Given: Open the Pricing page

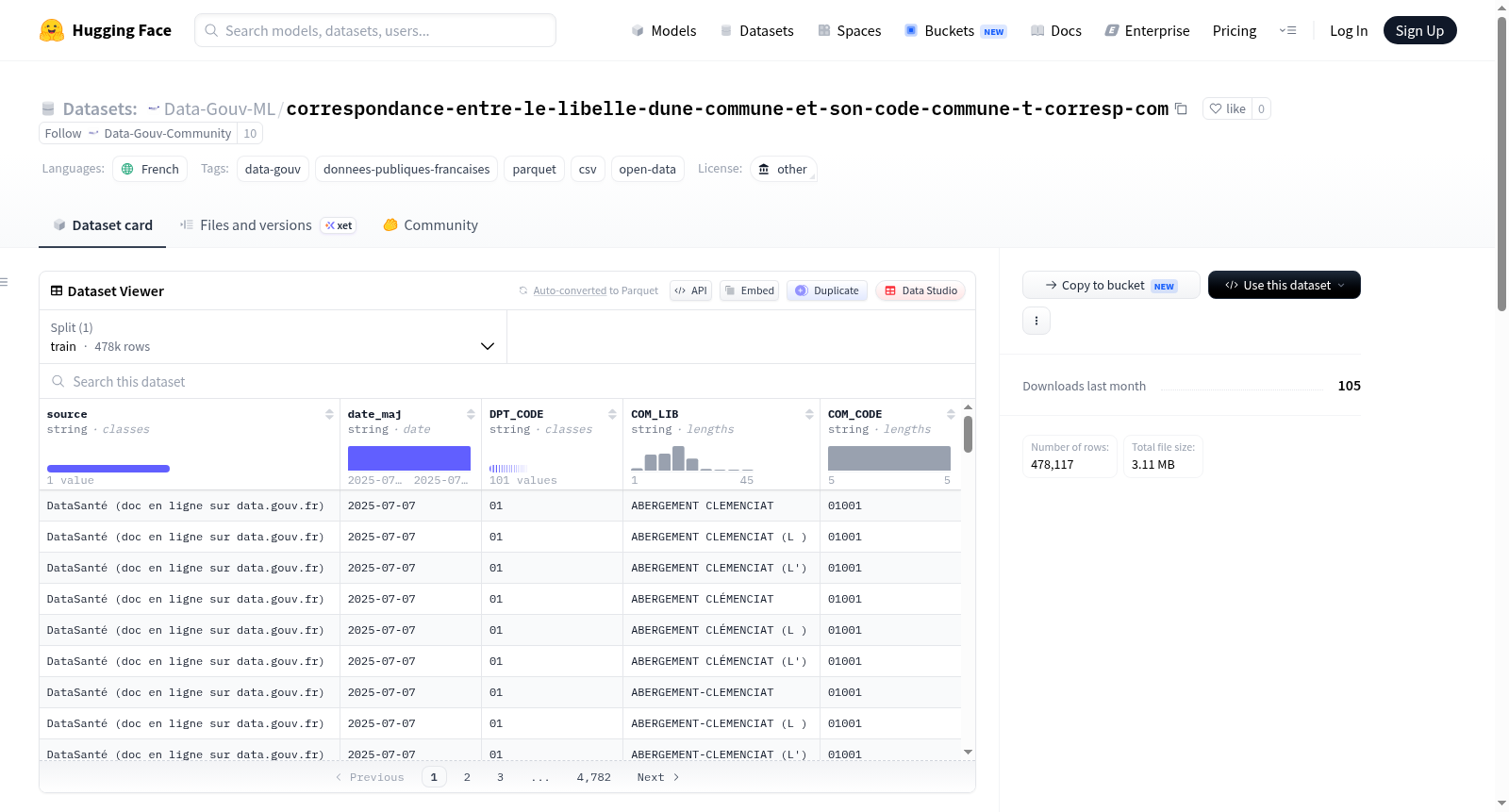Looking at the screenshot, I should pyautogui.click(x=1235, y=30).
